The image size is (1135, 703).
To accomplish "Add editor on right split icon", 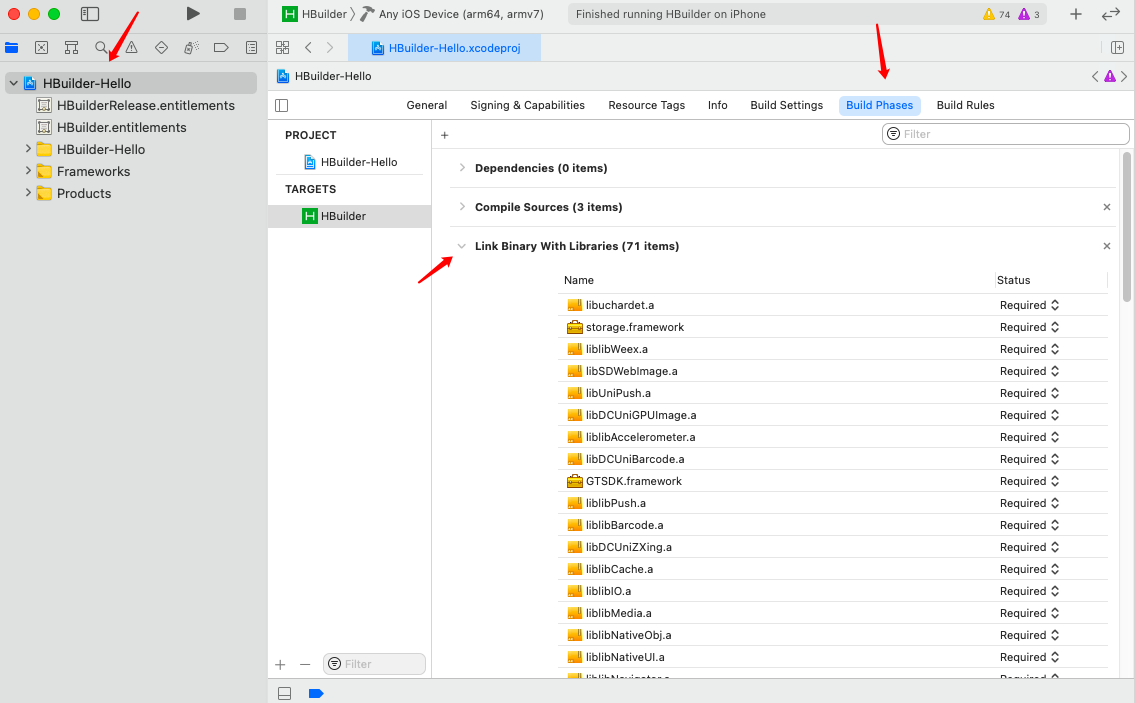I will tap(1117, 48).
